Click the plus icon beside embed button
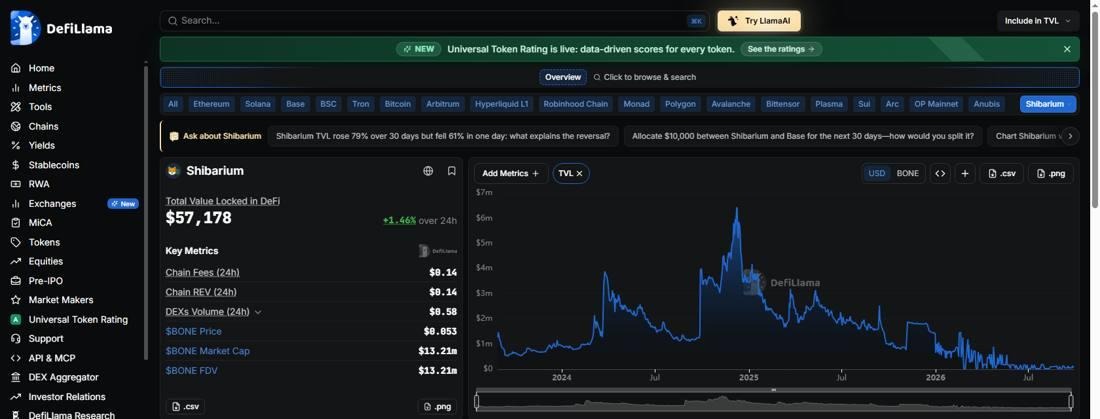The image size is (1100, 419). pyautogui.click(x=965, y=173)
